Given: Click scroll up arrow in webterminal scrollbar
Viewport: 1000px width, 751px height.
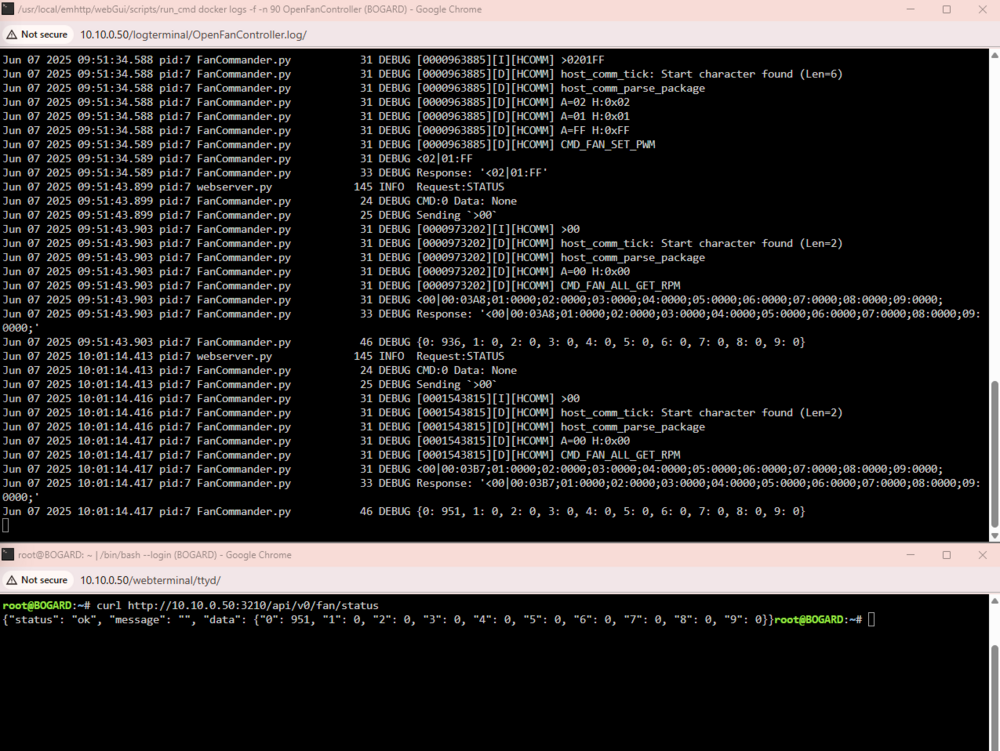Looking at the screenshot, I should (x=994, y=601).
